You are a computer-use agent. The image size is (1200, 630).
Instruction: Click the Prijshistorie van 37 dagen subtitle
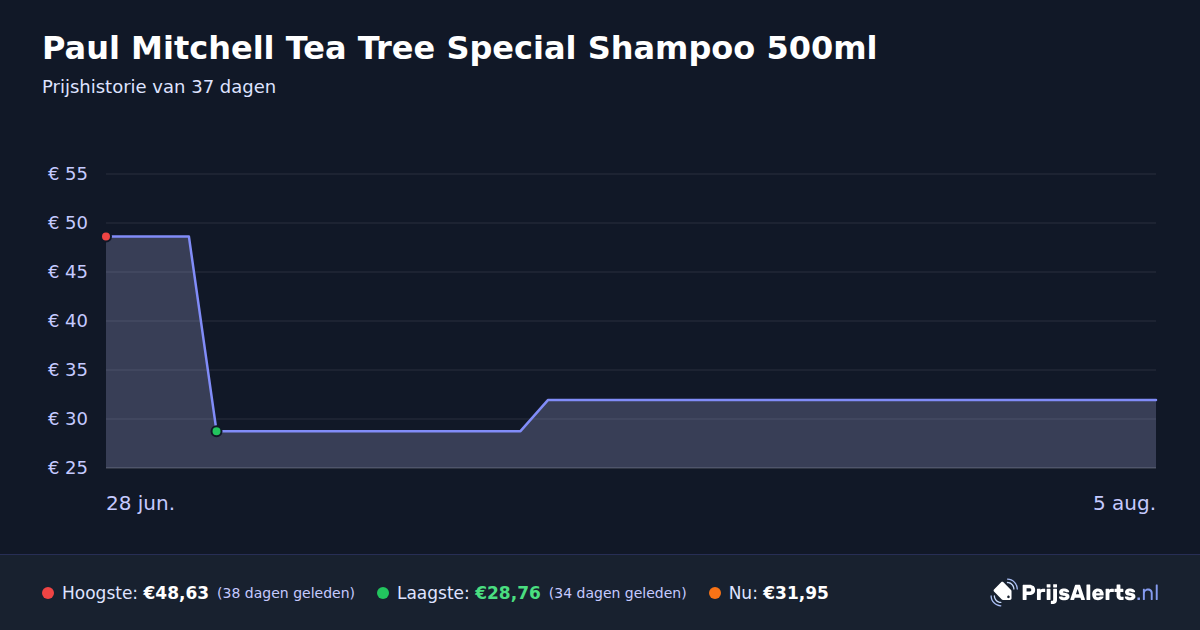click(x=159, y=87)
